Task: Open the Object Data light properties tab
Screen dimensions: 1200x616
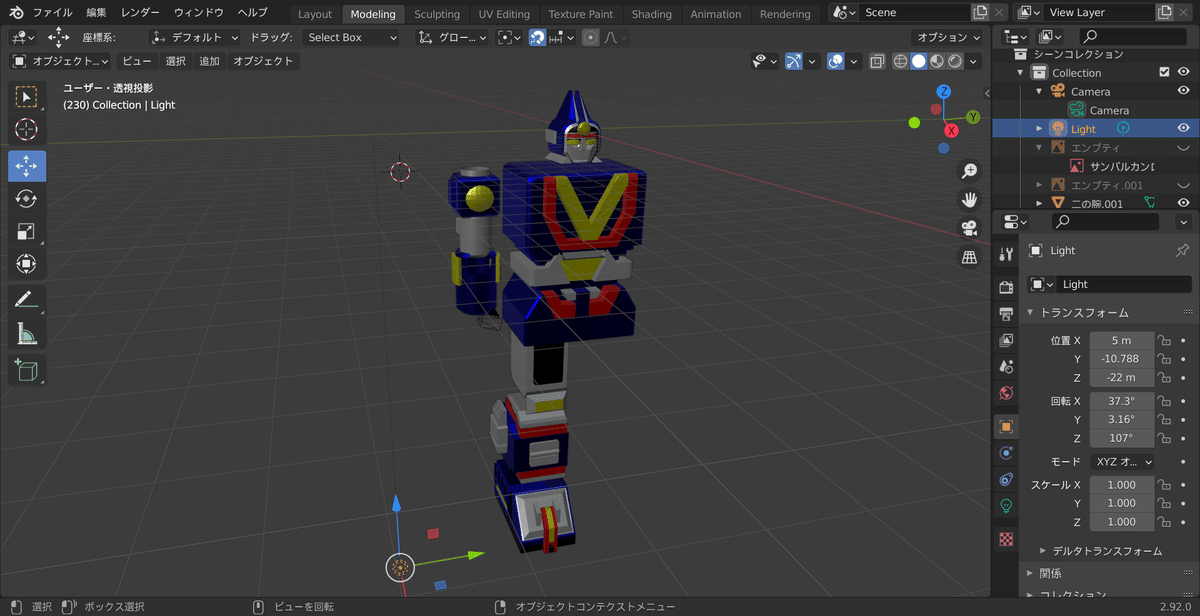Action: click(1006, 505)
